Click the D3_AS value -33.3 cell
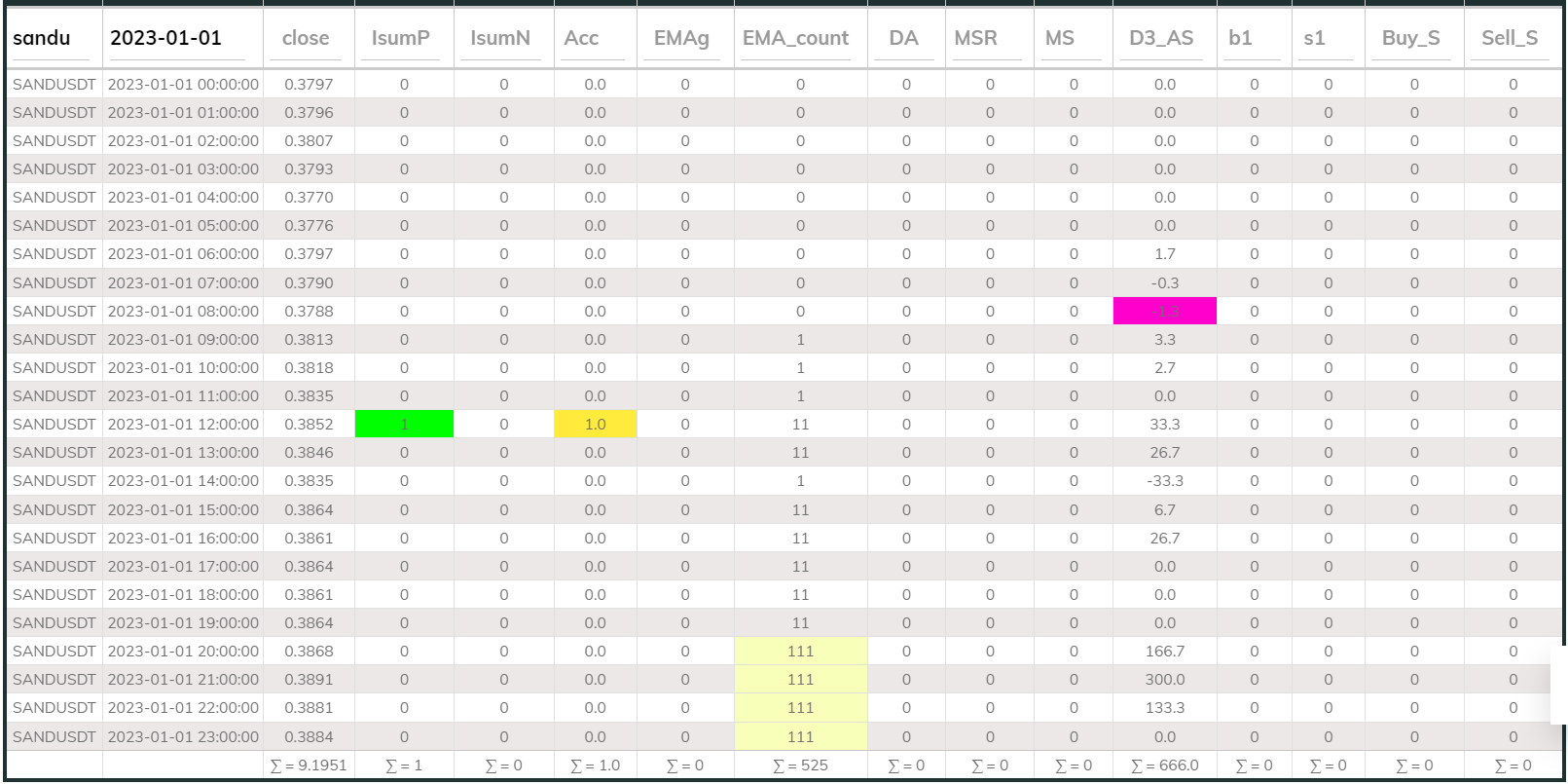 (1164, 481)
